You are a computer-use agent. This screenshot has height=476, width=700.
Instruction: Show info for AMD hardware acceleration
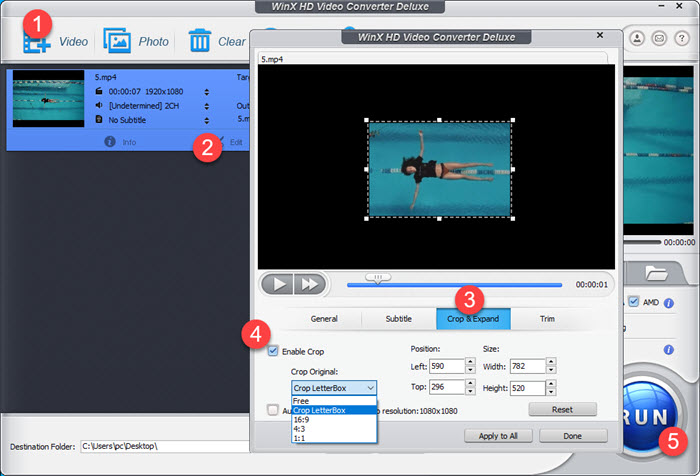[669, 303]
